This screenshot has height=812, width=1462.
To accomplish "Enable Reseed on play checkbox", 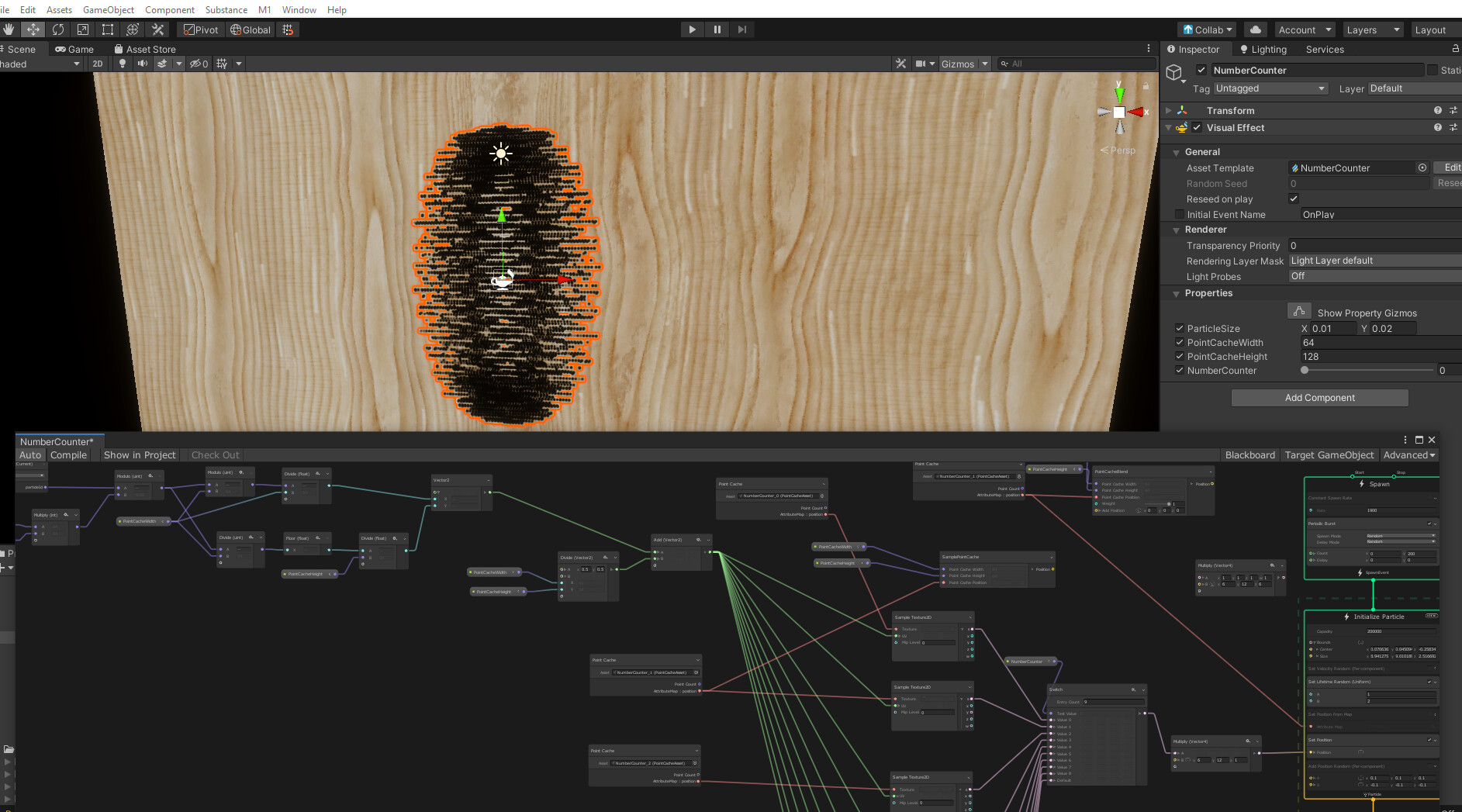I will coord(1293,199).
